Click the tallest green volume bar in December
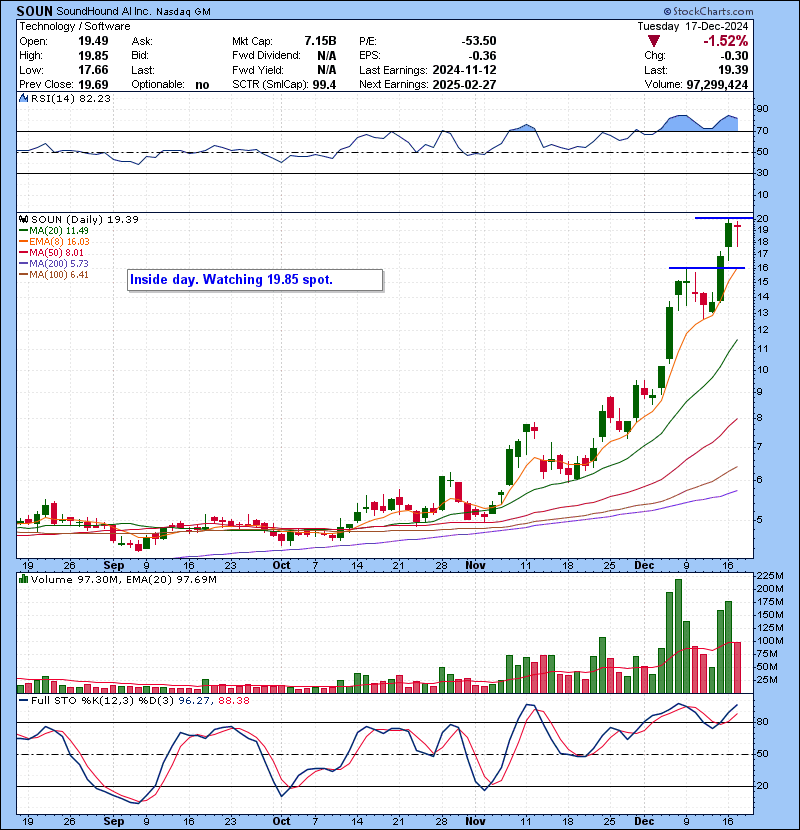Image resolution: width=800 pixels, height=830 pixels. [678, 636]
